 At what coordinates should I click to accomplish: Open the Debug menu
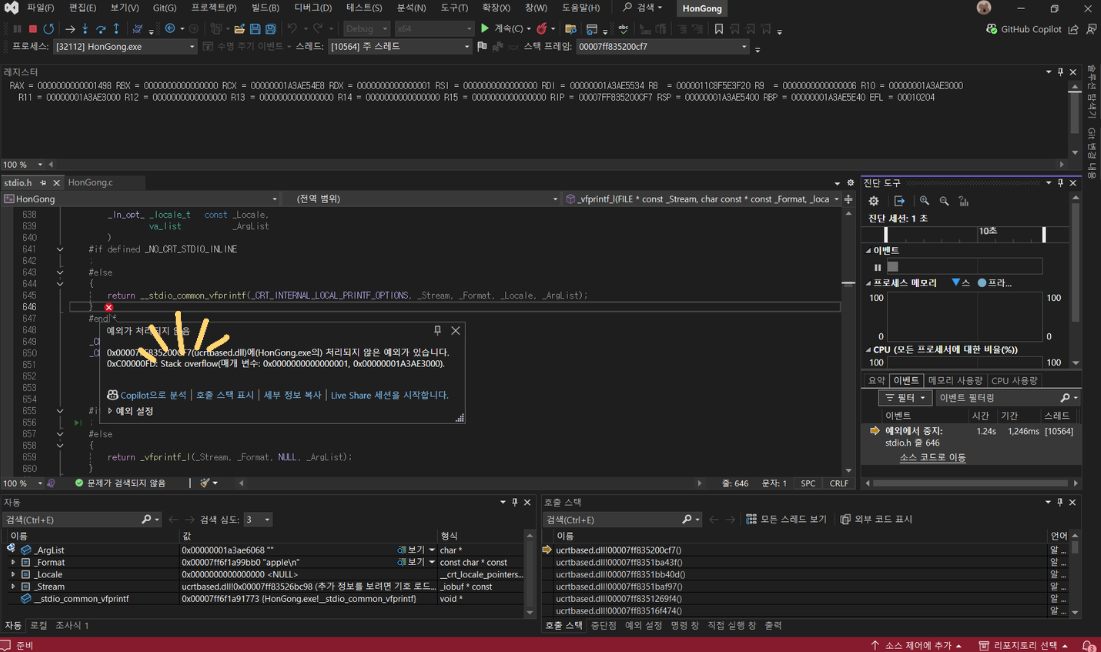coord(313,8)
